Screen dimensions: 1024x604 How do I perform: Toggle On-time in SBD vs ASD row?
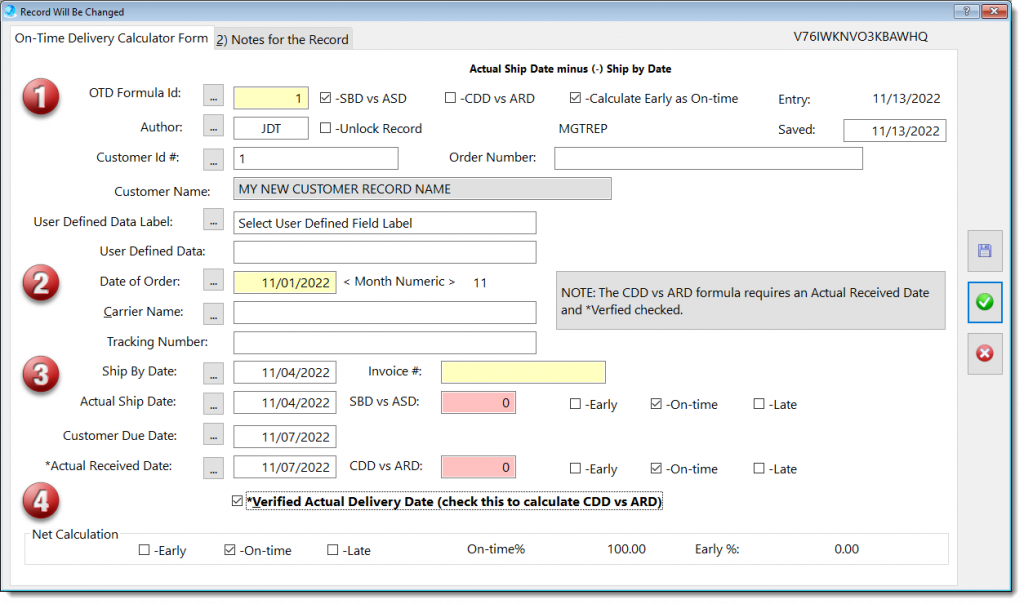[656, 404]
